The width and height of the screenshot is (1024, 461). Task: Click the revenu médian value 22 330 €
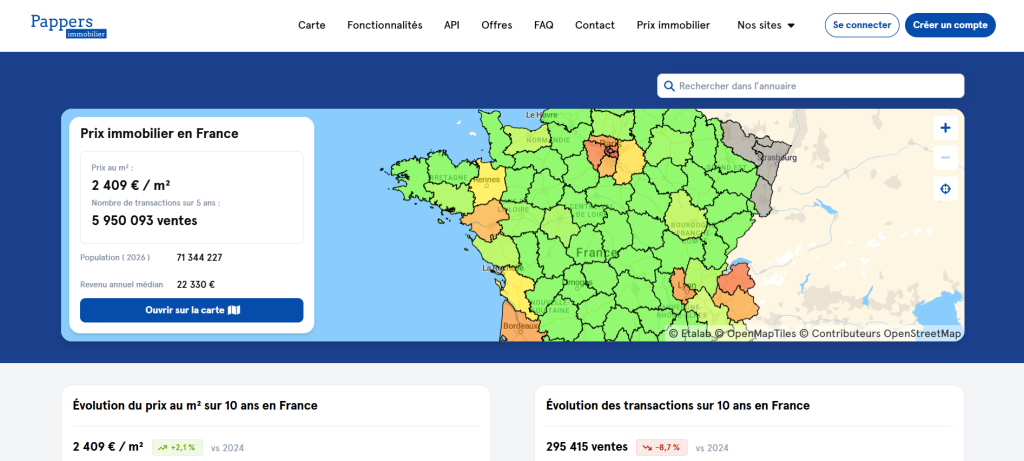[x=196, y=285]
